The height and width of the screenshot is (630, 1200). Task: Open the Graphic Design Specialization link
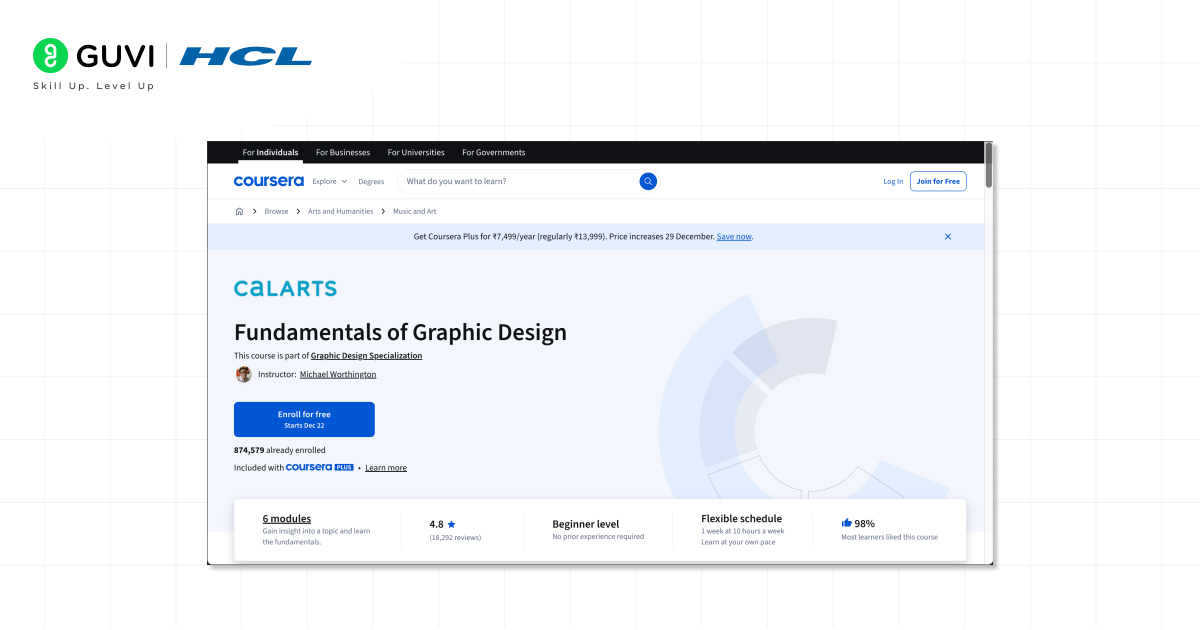[x=366, y=356]
